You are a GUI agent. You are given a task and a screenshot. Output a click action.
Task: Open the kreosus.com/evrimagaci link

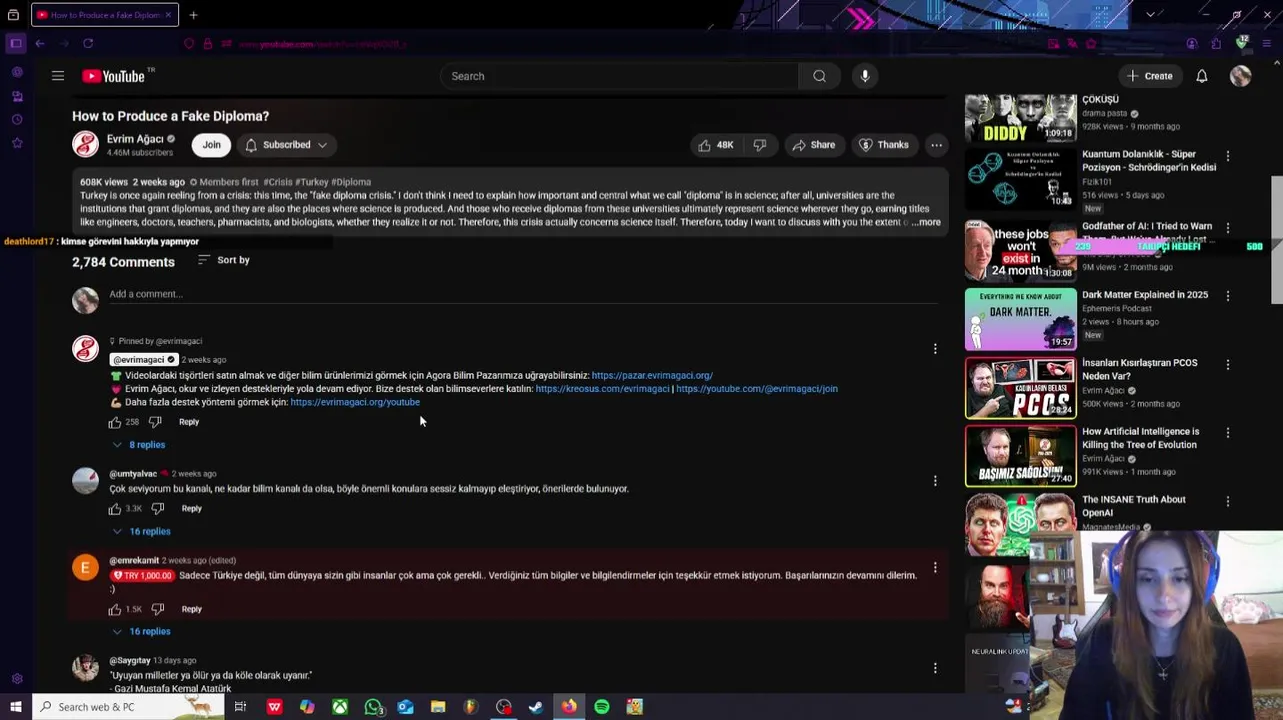[x=602, y=389]
